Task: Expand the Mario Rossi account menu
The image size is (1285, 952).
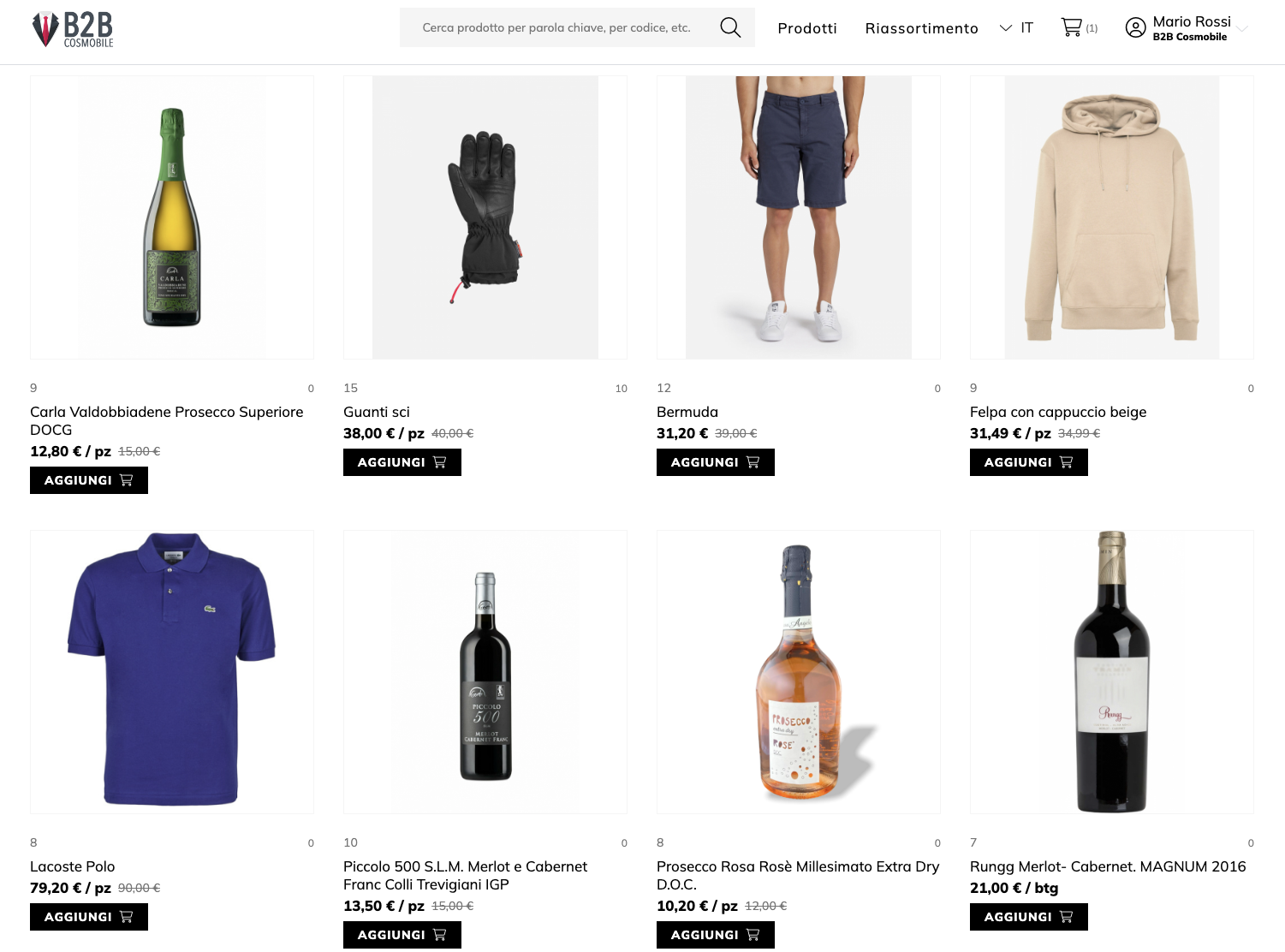Action: [x=1242, y=28]
